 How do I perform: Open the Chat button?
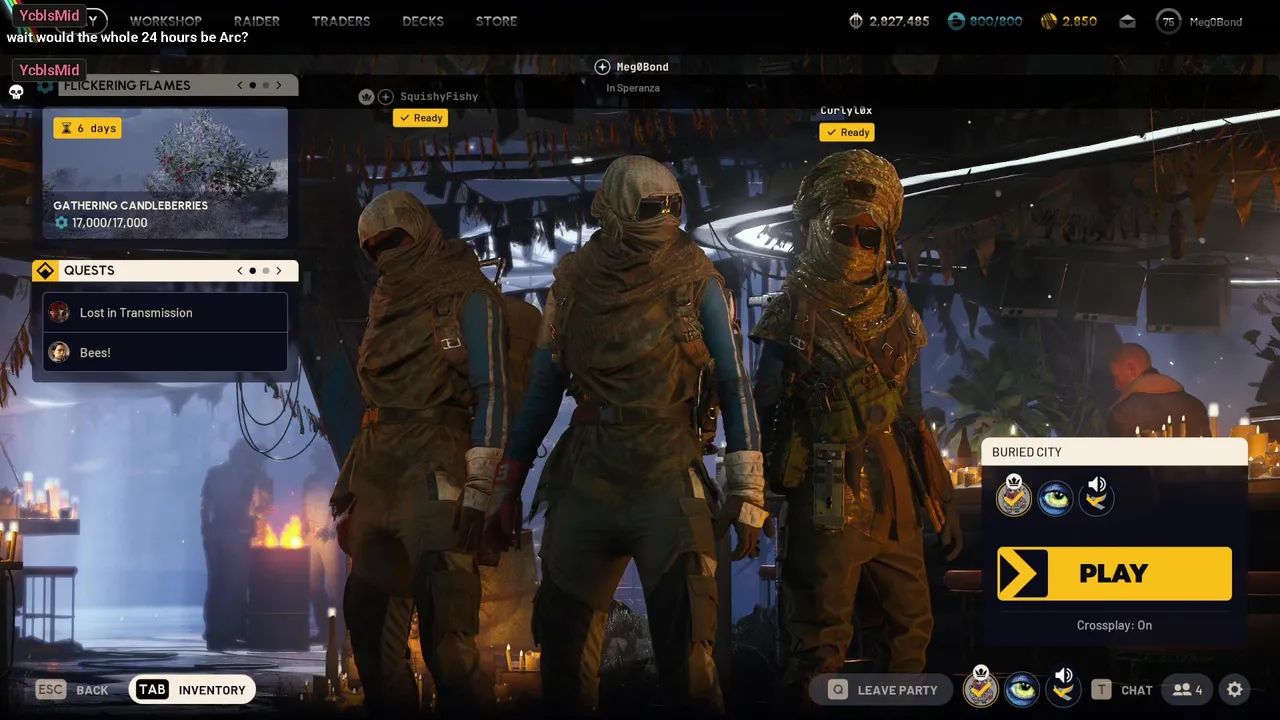(x=1123, y=690)
